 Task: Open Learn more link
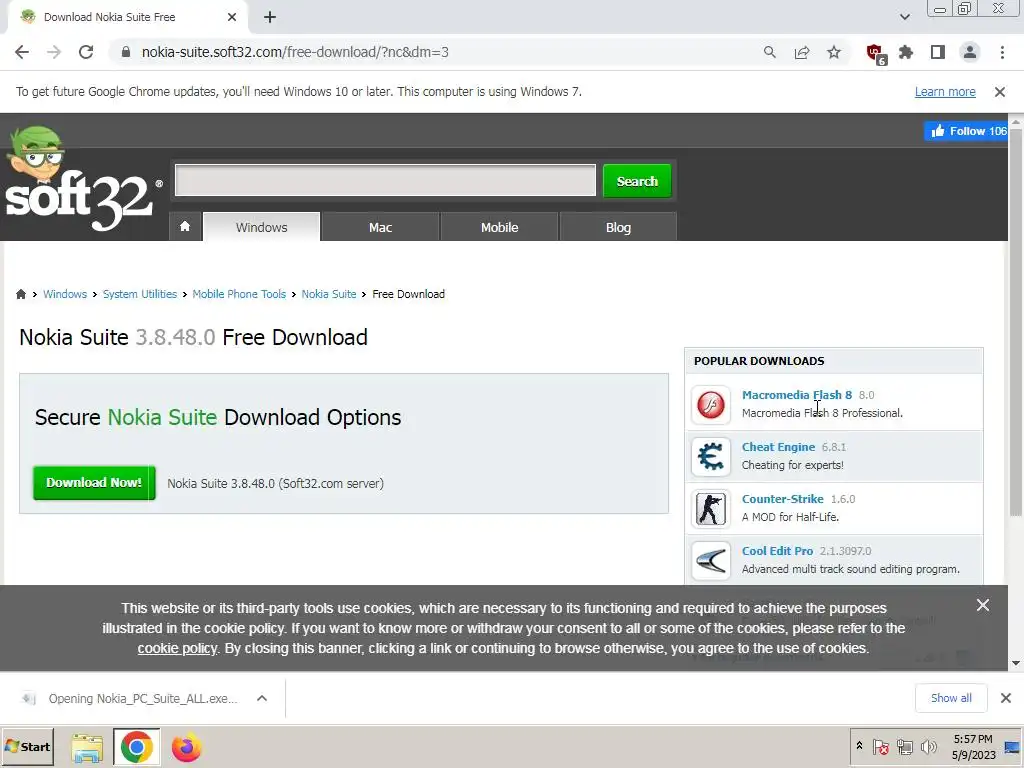pos(945,92)
